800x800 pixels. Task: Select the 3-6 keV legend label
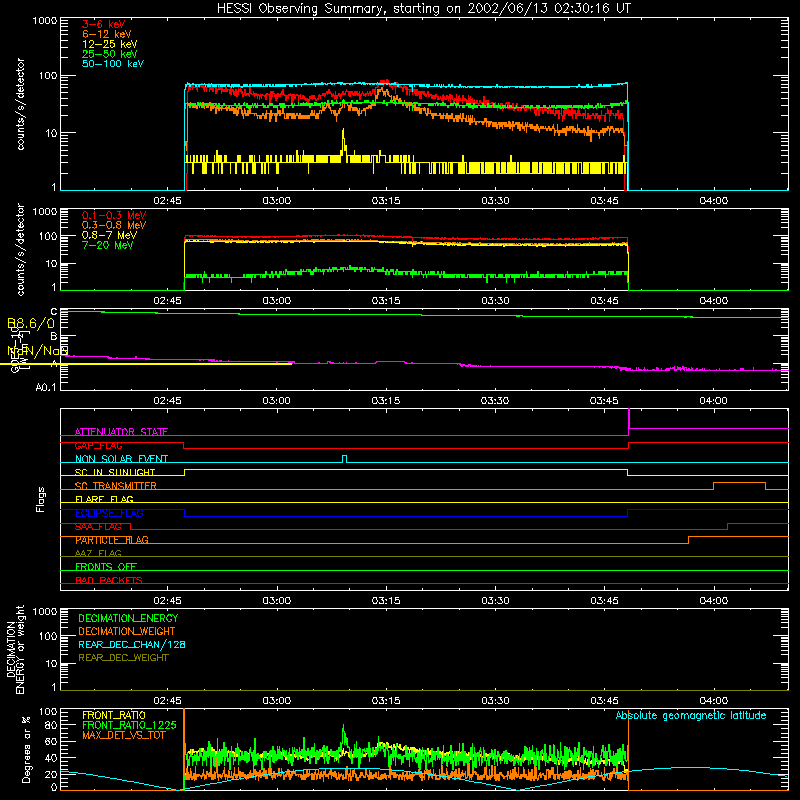tap(103, 24)
